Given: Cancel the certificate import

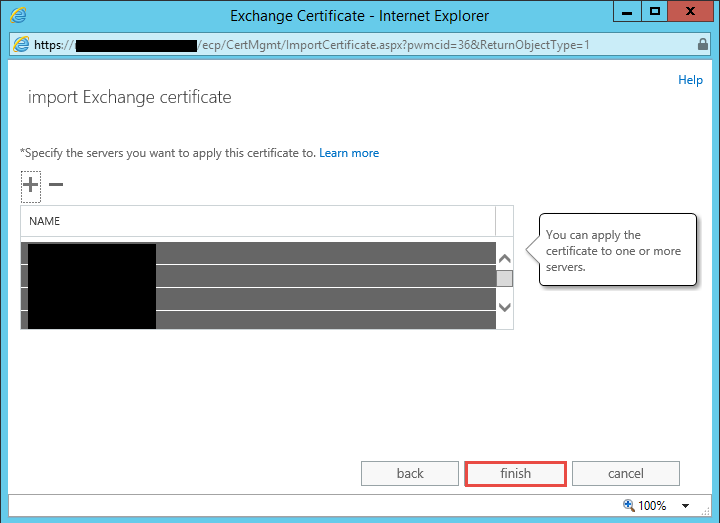Looking at the screenshot, I should click(625, 473).
